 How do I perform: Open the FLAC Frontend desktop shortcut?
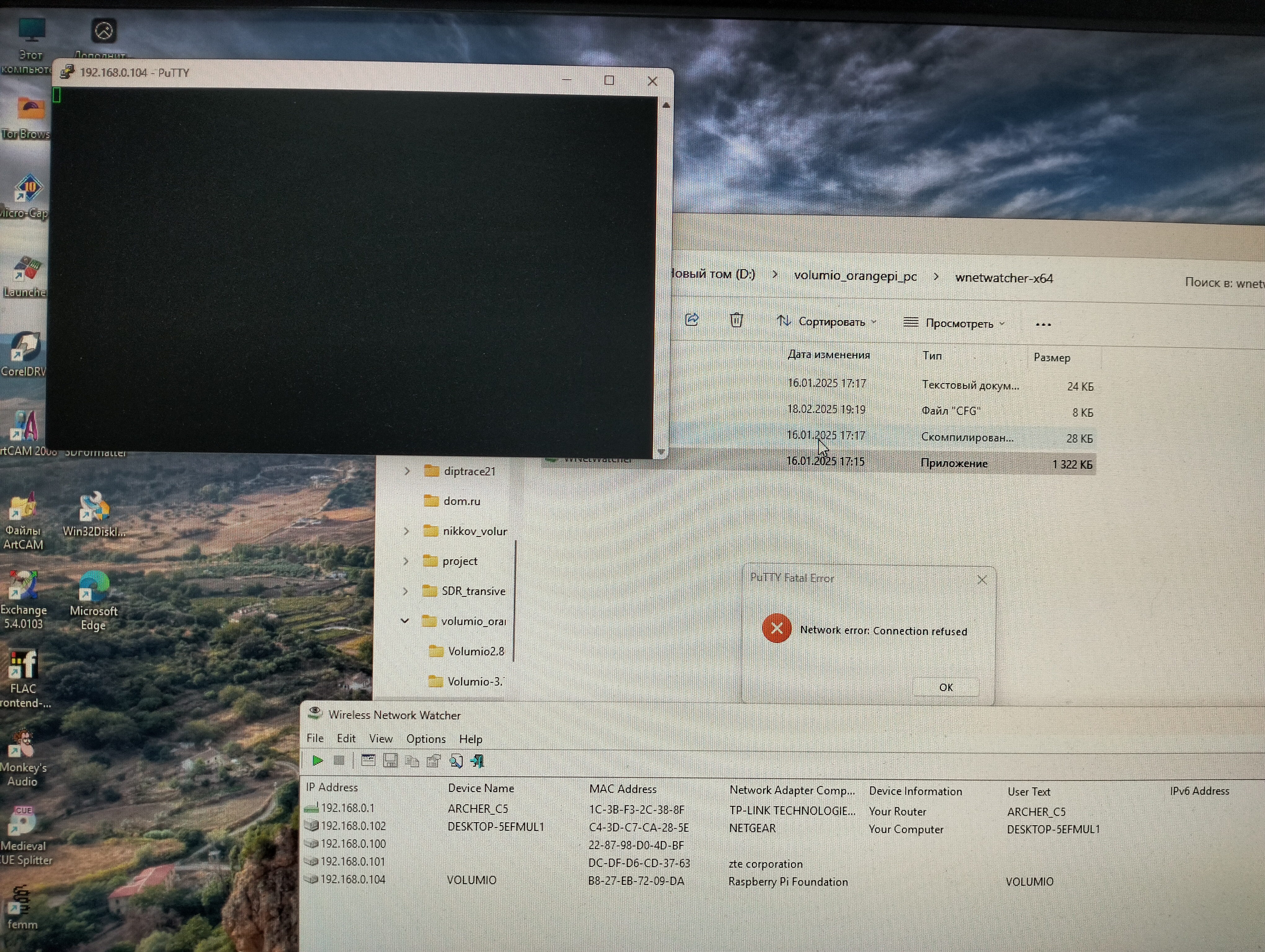coord(24,679)
